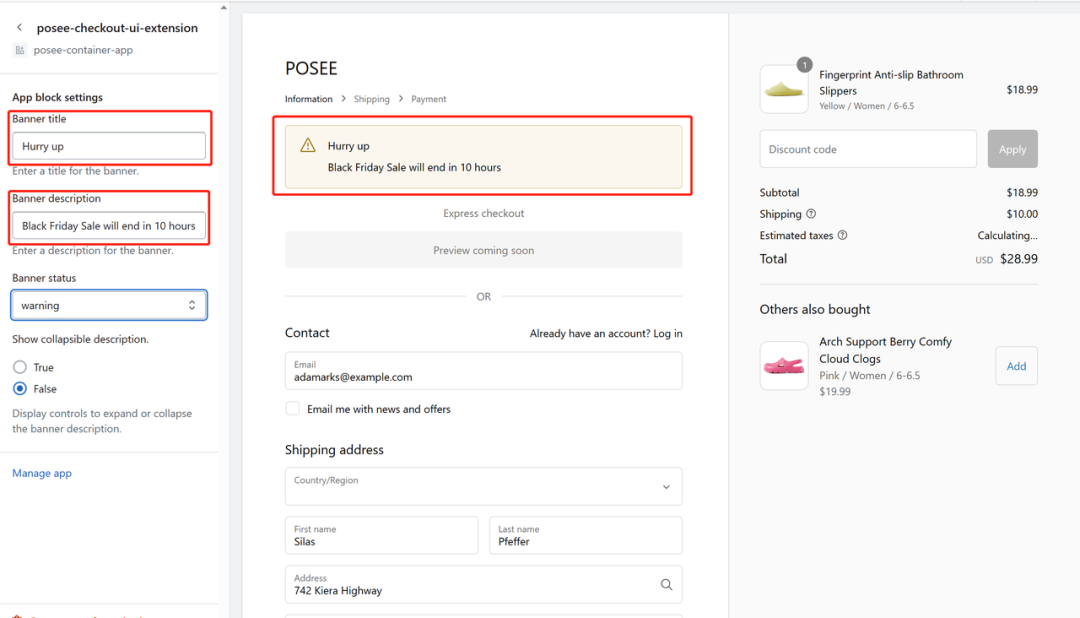Click the 'Black Friday Sale will end in 10 hours' banner text

tap(414, 167)
